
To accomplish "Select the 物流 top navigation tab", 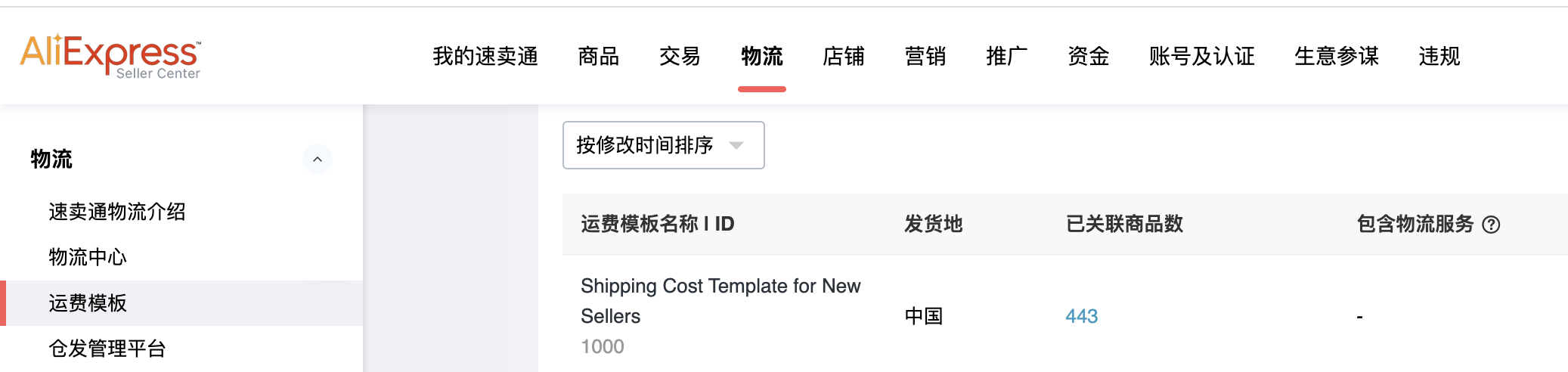I will [x=761, y=56].
